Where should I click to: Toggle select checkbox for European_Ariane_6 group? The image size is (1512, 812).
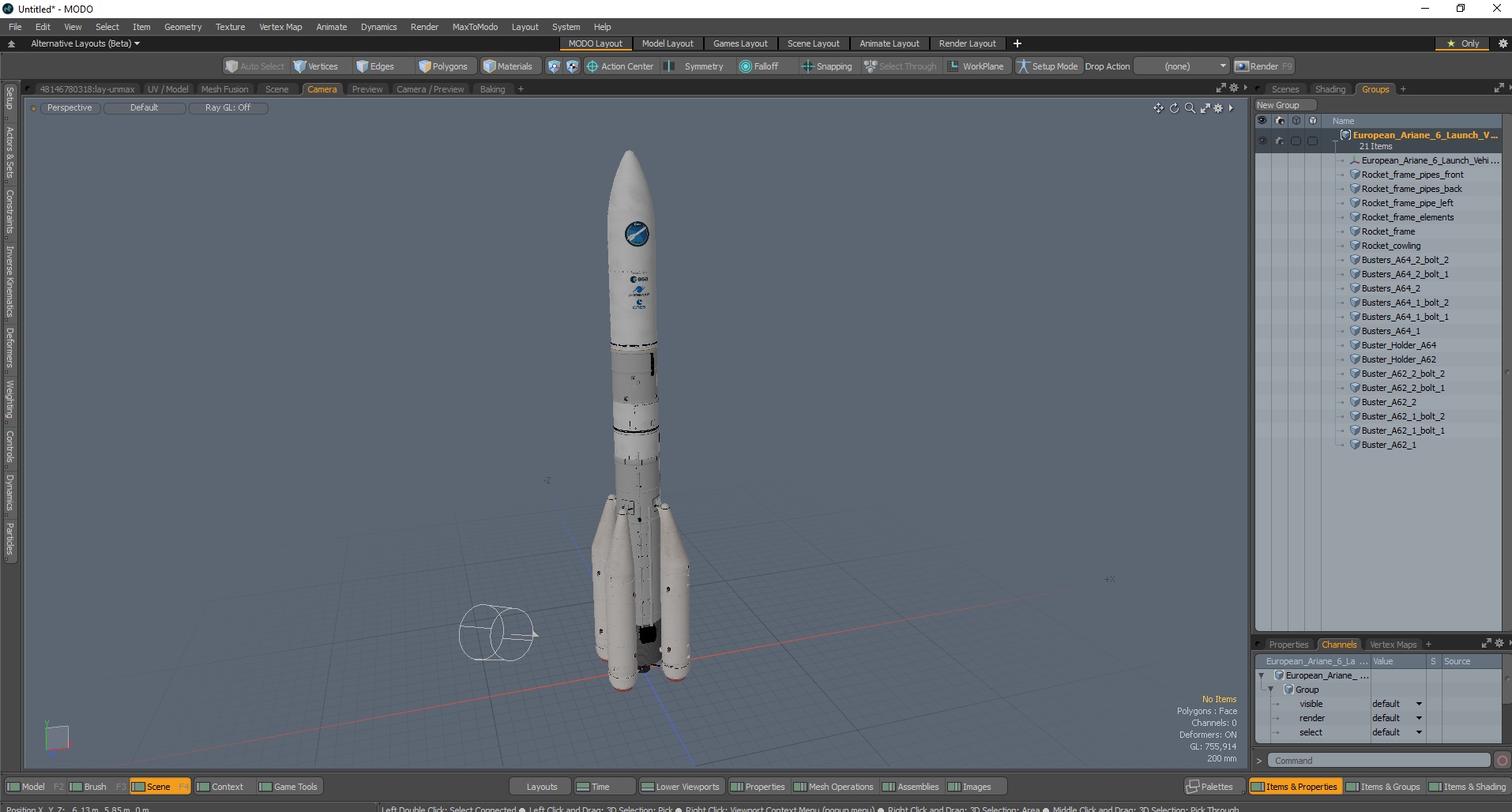[x=1296, y=141]
